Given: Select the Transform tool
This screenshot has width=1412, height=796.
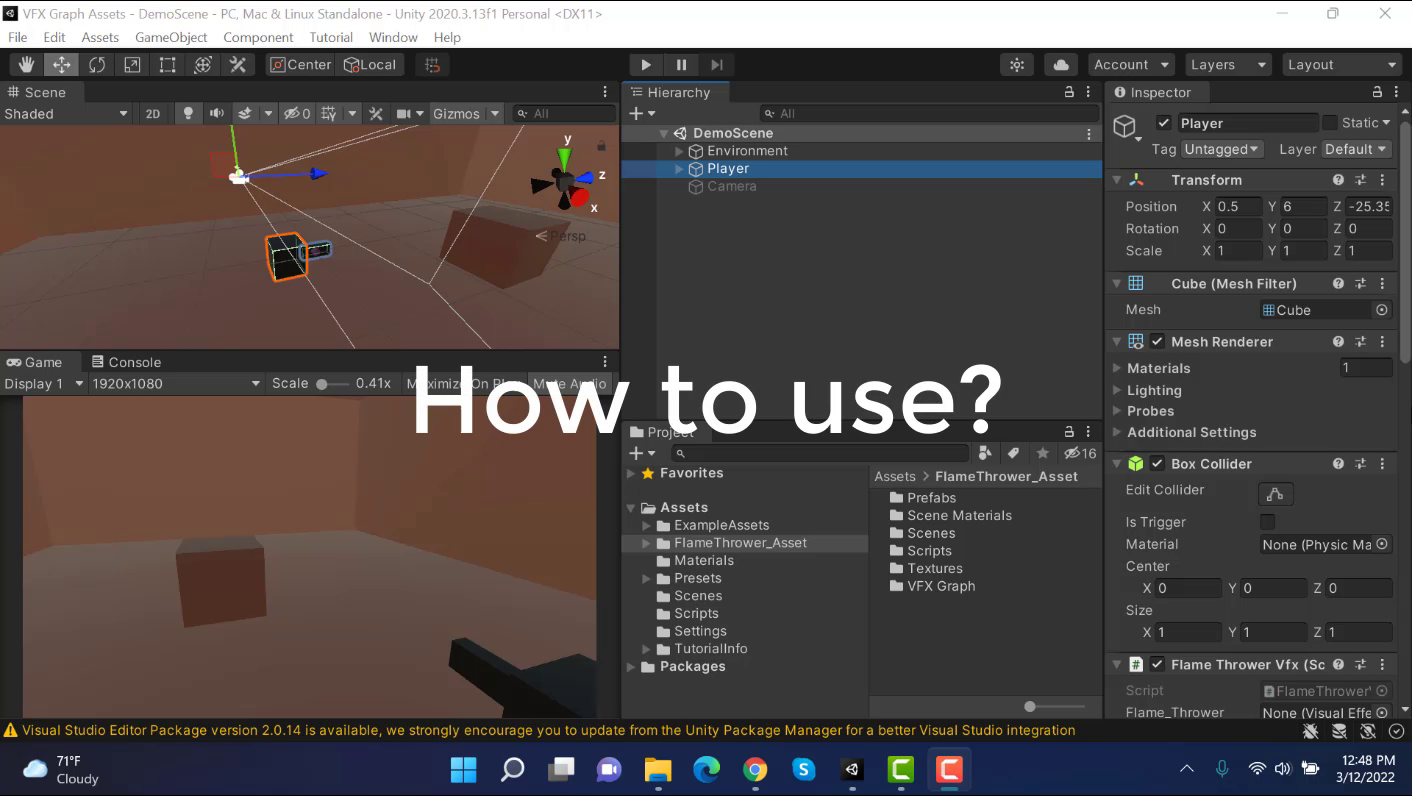Looking at the screenshot, I should [202, 65].
